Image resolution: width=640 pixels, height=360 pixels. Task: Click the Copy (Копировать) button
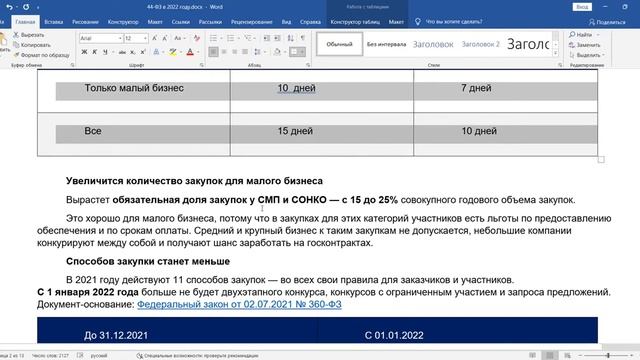point(32,45)
